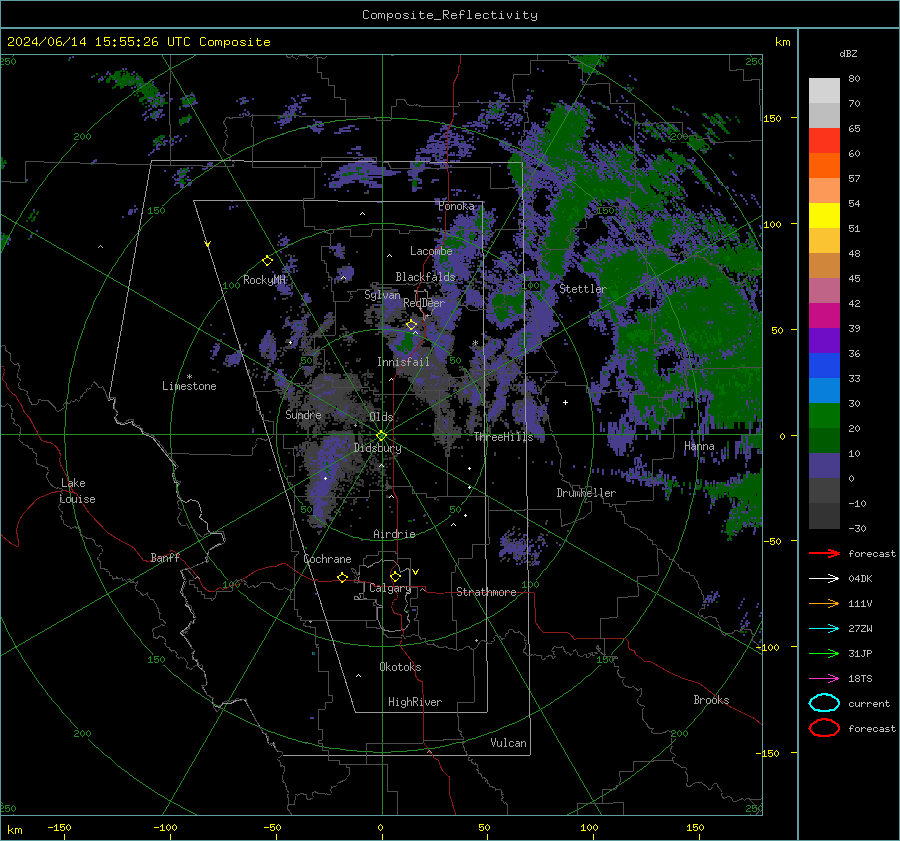Click the yellow diamond marker at Calgary
900x841 pixels.
click(395, 576)
